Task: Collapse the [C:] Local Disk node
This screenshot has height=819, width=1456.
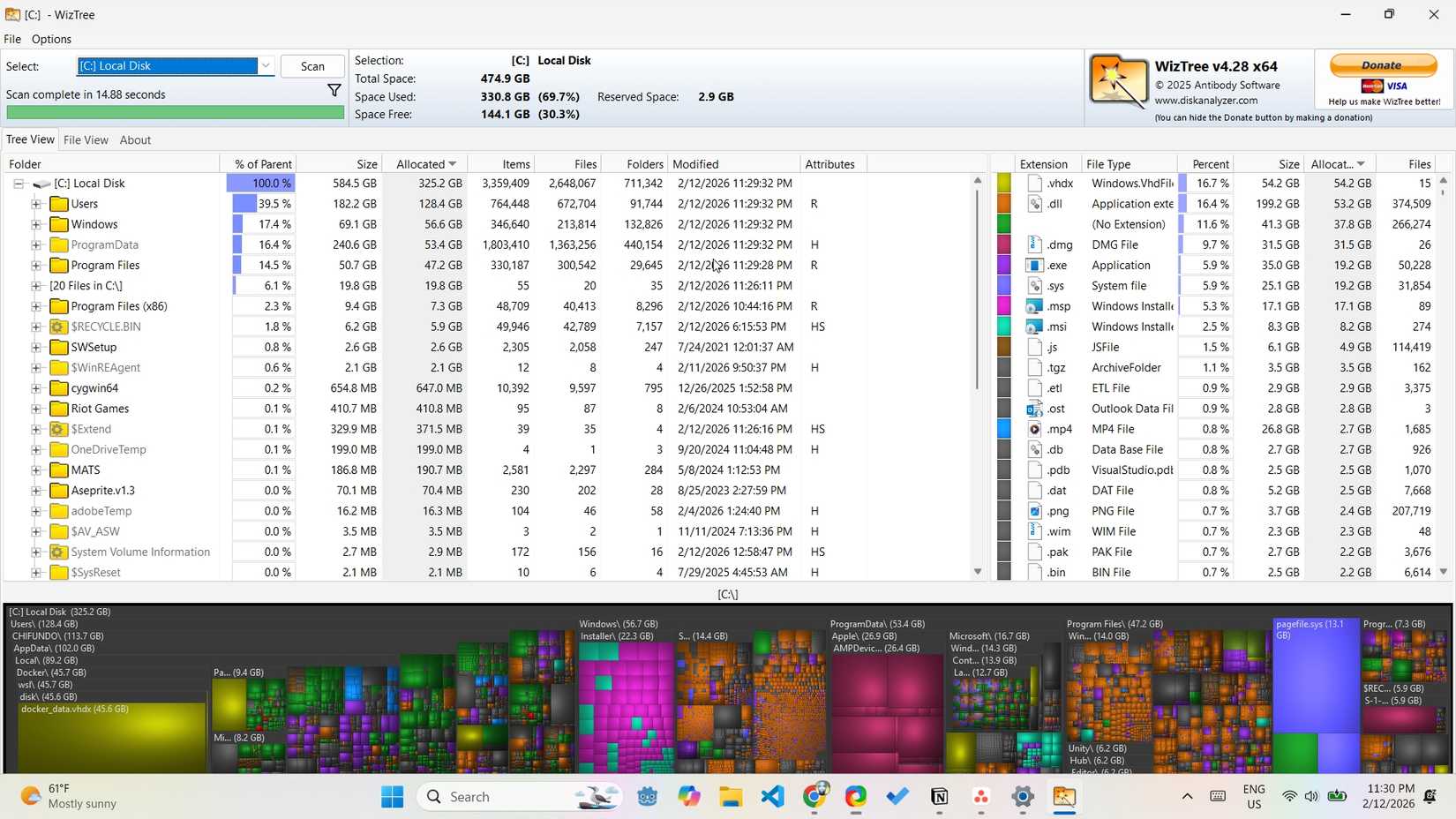Action: click(x=19, y=184)
